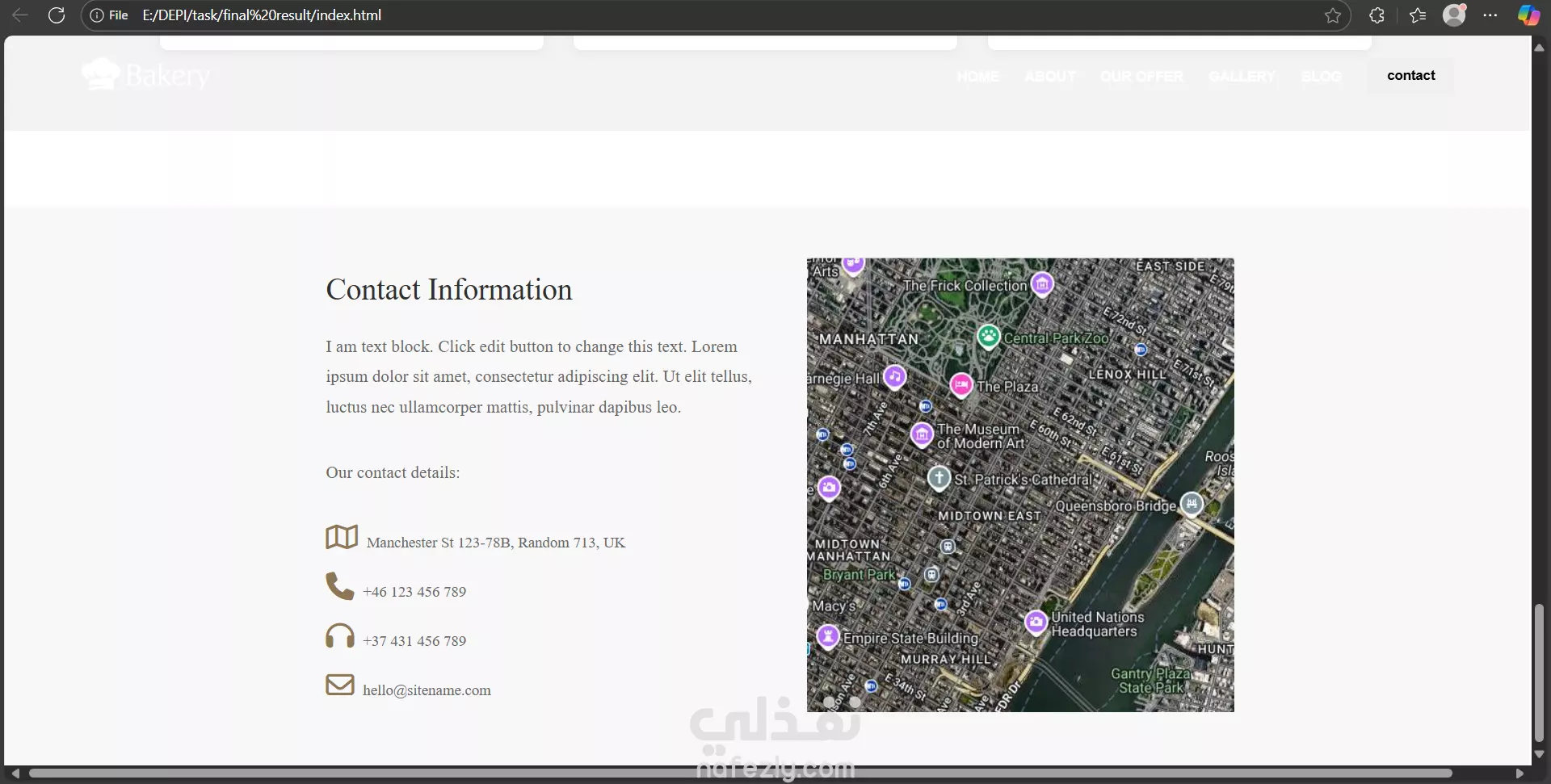Click the Bryant Park map label
Image resolution: width=1551 pixels, height=784 pixels.
pos(859,575)
